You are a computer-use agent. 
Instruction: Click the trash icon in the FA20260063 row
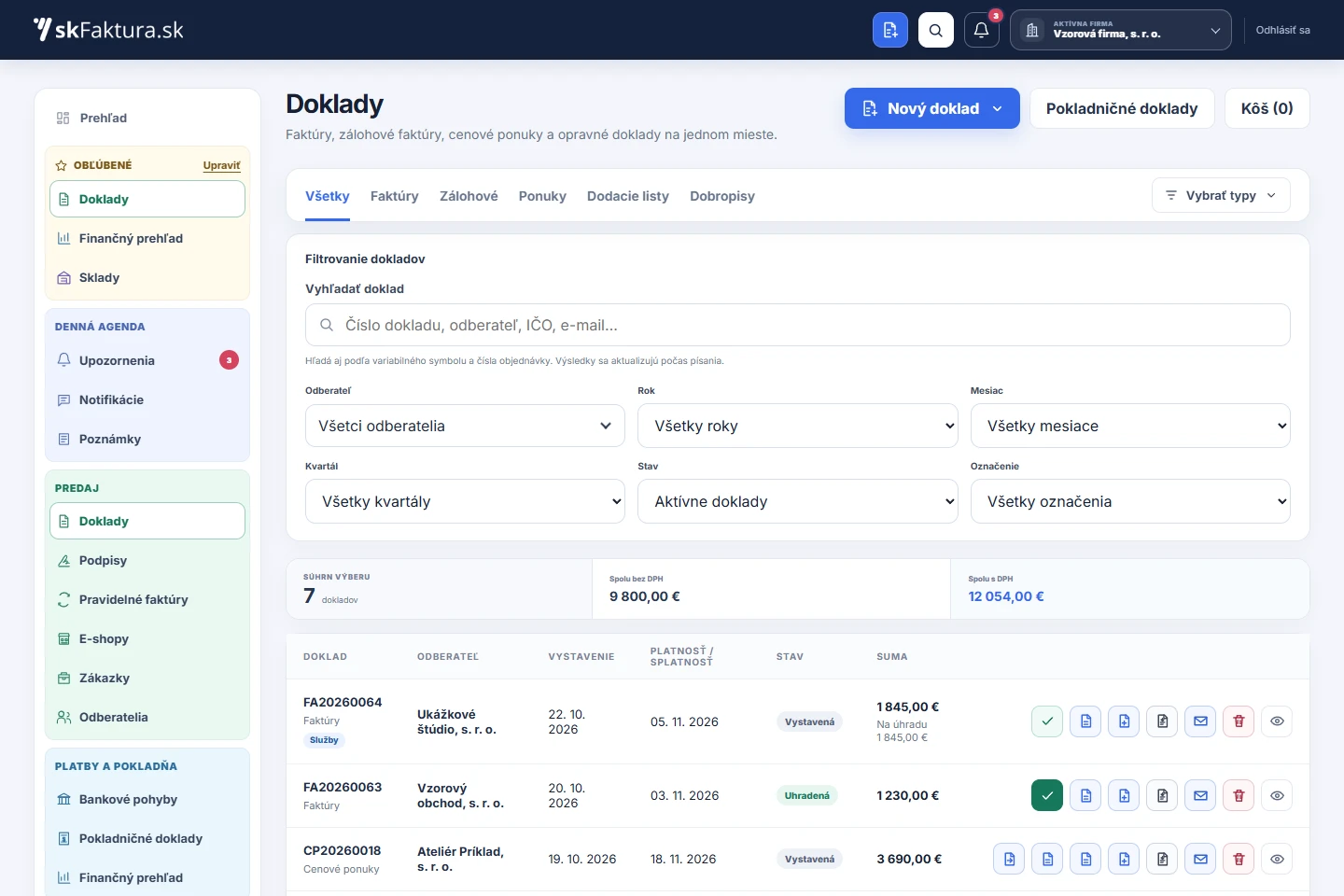(1239, 795)
